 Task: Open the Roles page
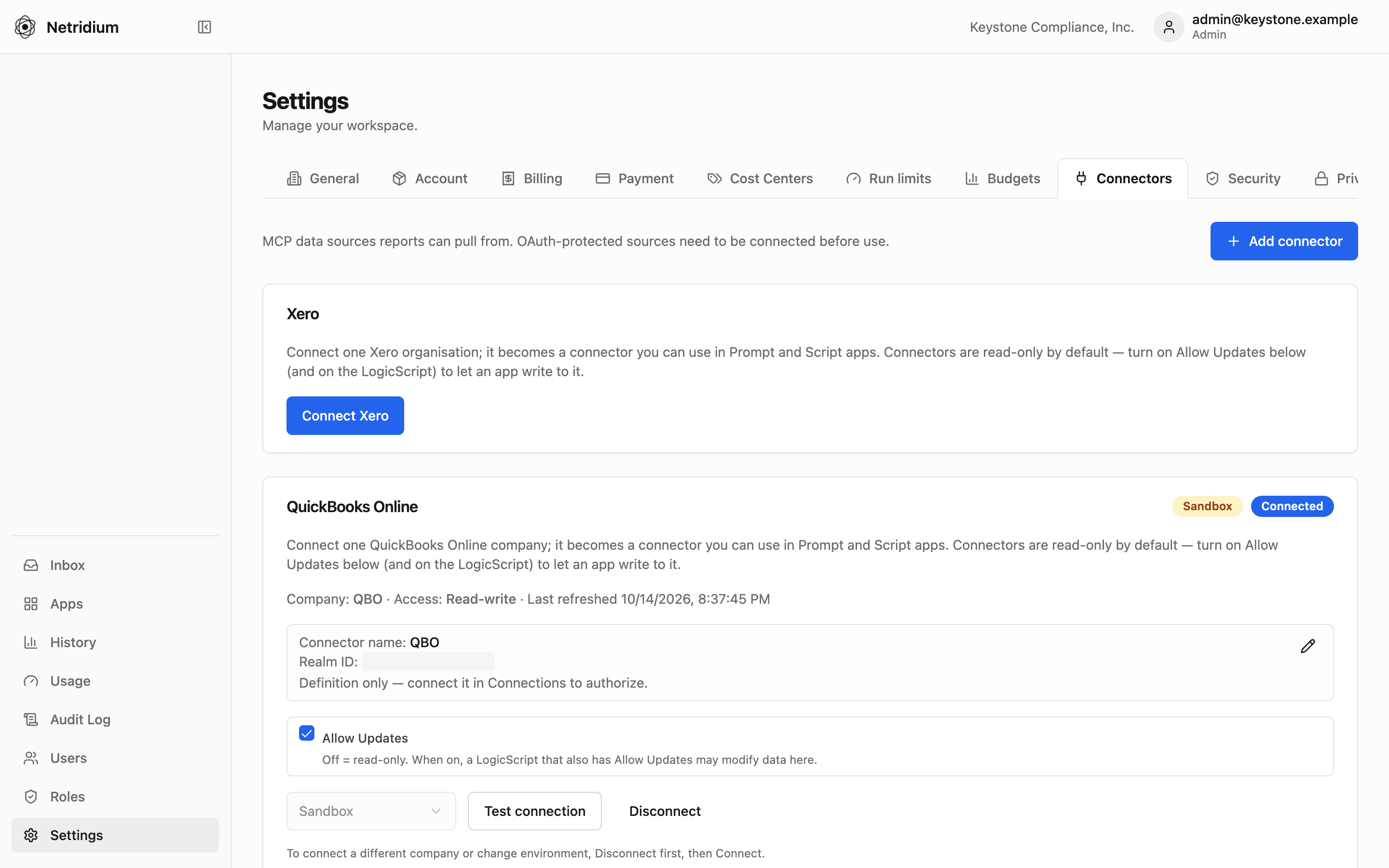tap(115, 796)
